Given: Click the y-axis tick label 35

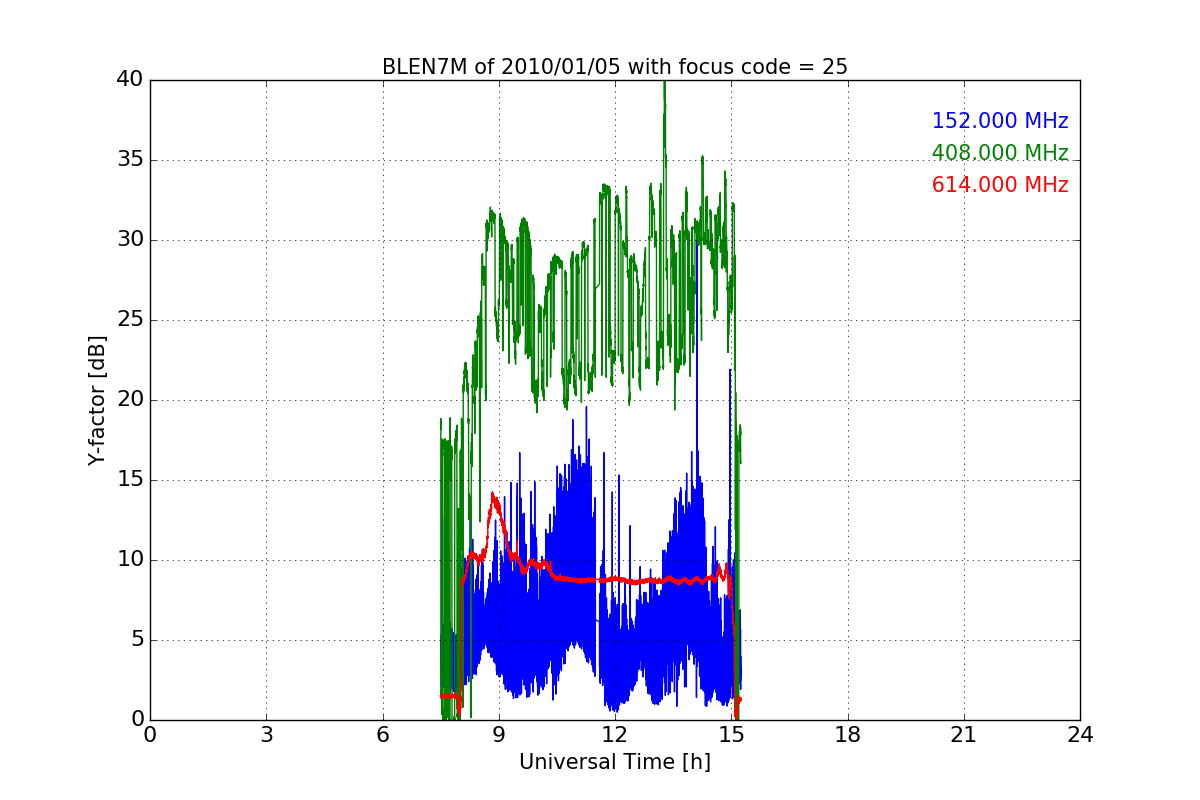Looking at the screenshot, I should pyautogui.click(x=129, y=160).
